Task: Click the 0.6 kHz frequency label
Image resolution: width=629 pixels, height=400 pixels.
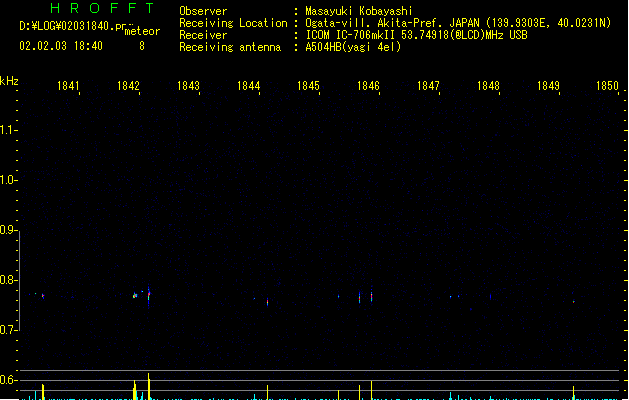Action: click(x=8, y=380)
